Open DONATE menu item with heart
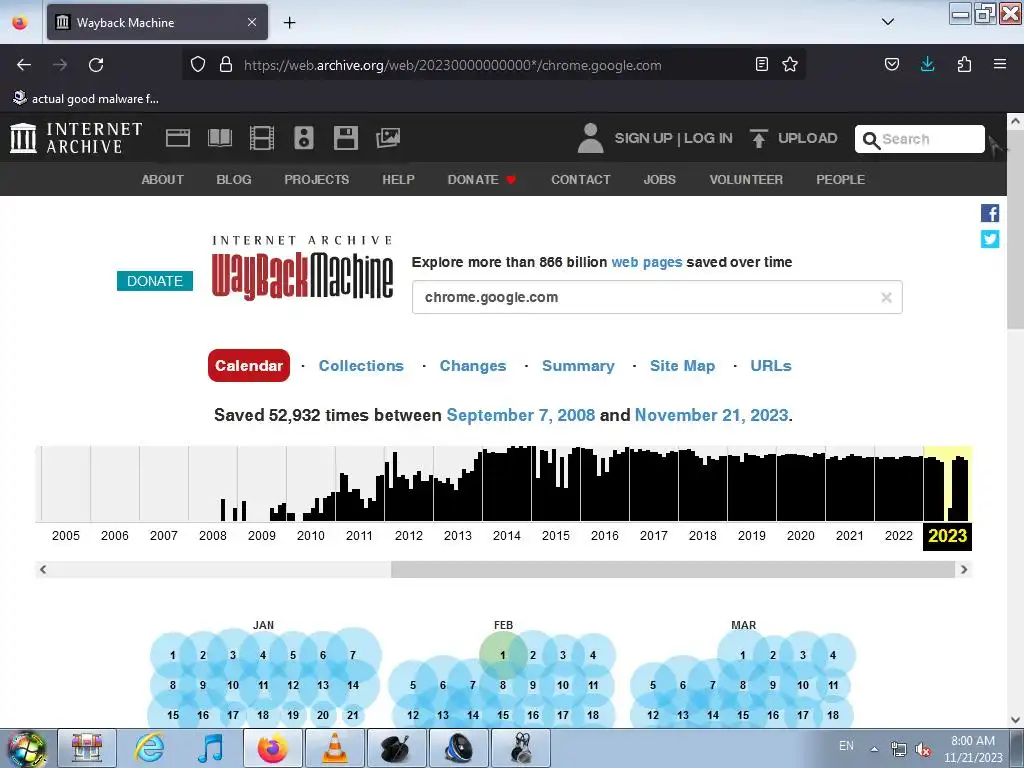This screenshot has height=768, width=1024. tap(482, 180)
